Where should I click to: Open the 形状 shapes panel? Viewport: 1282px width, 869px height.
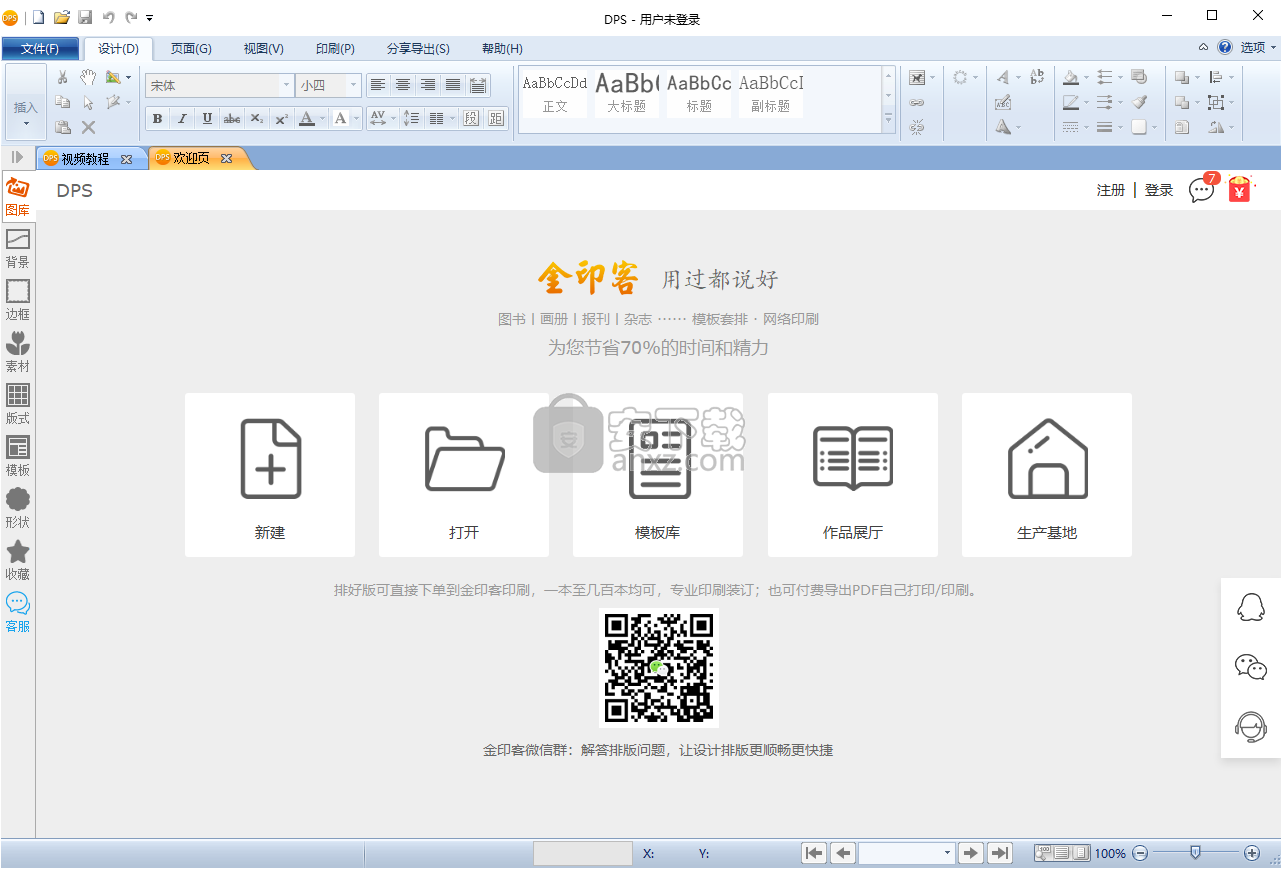click(x=18, y=509)
